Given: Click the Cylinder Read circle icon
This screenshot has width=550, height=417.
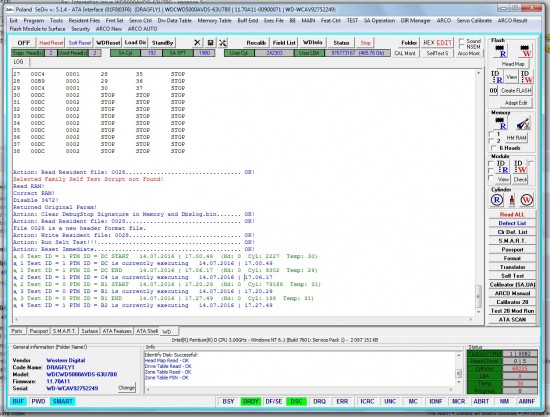Looking at the screenshot, I should 497,200.
